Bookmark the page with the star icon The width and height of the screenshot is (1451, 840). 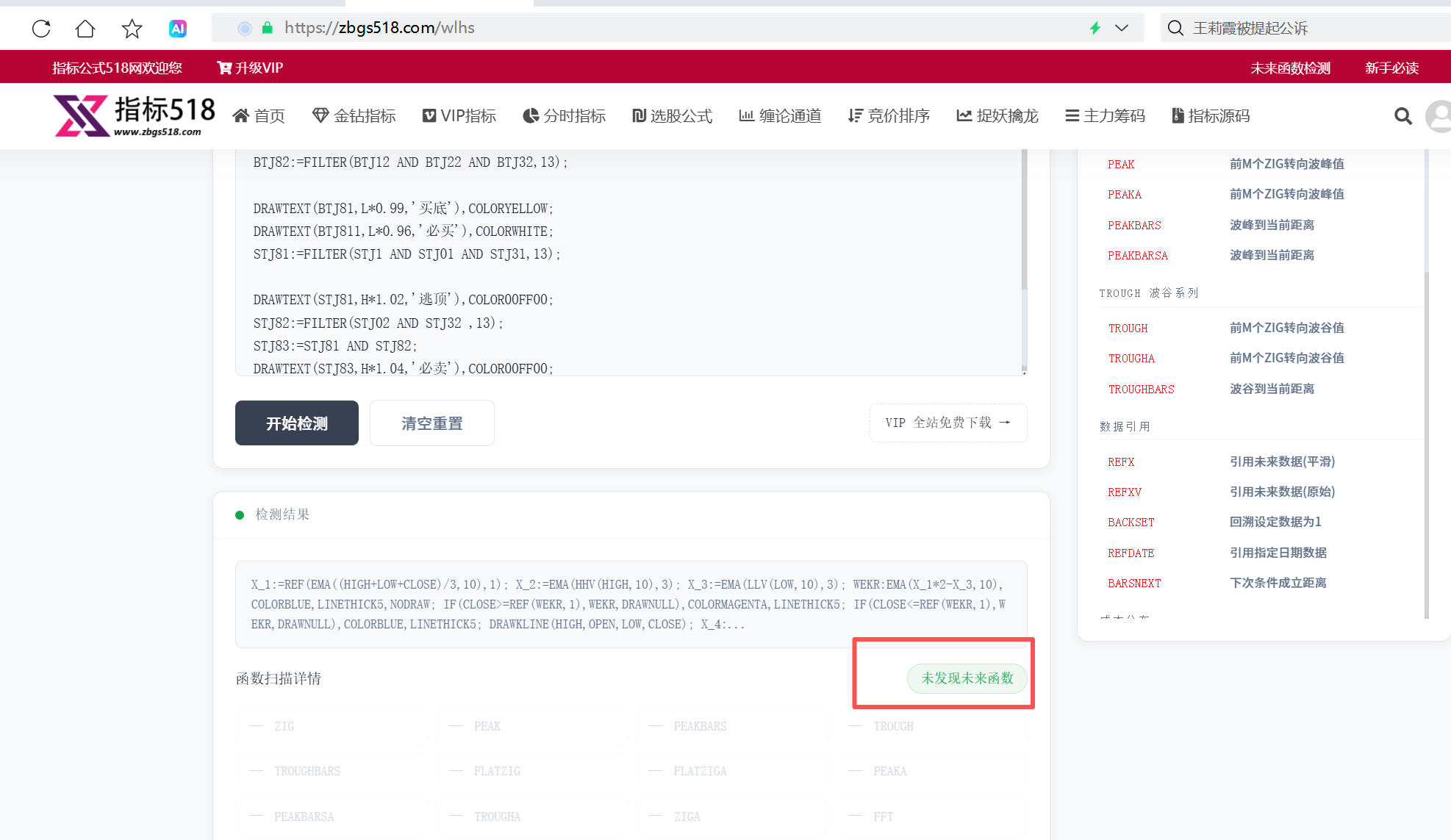coord(132,29)
